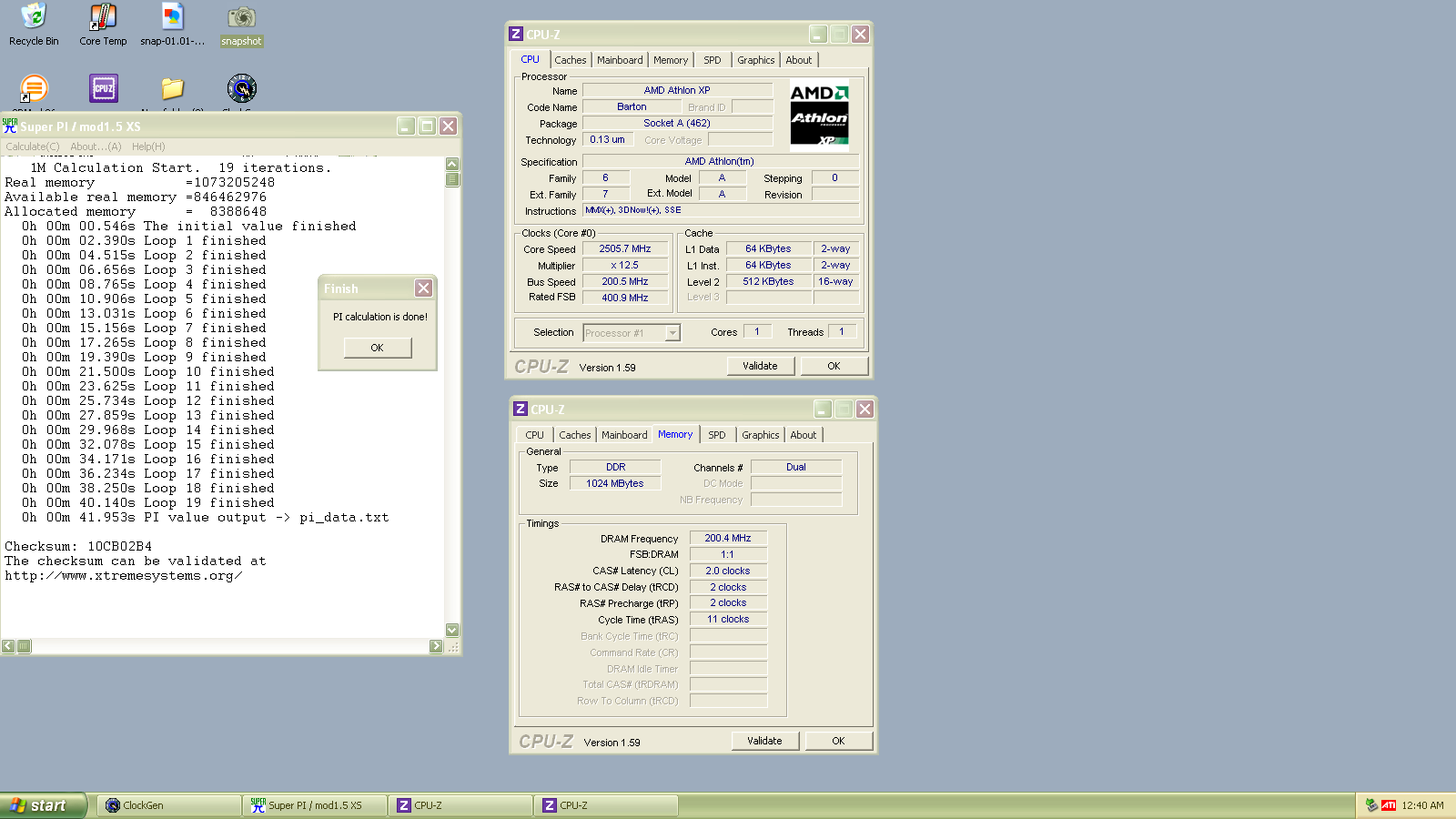This screenshot has height=819, width=1456.
Task: Minimize the top CPU-Z window
Action: click(x=818, y=34)
